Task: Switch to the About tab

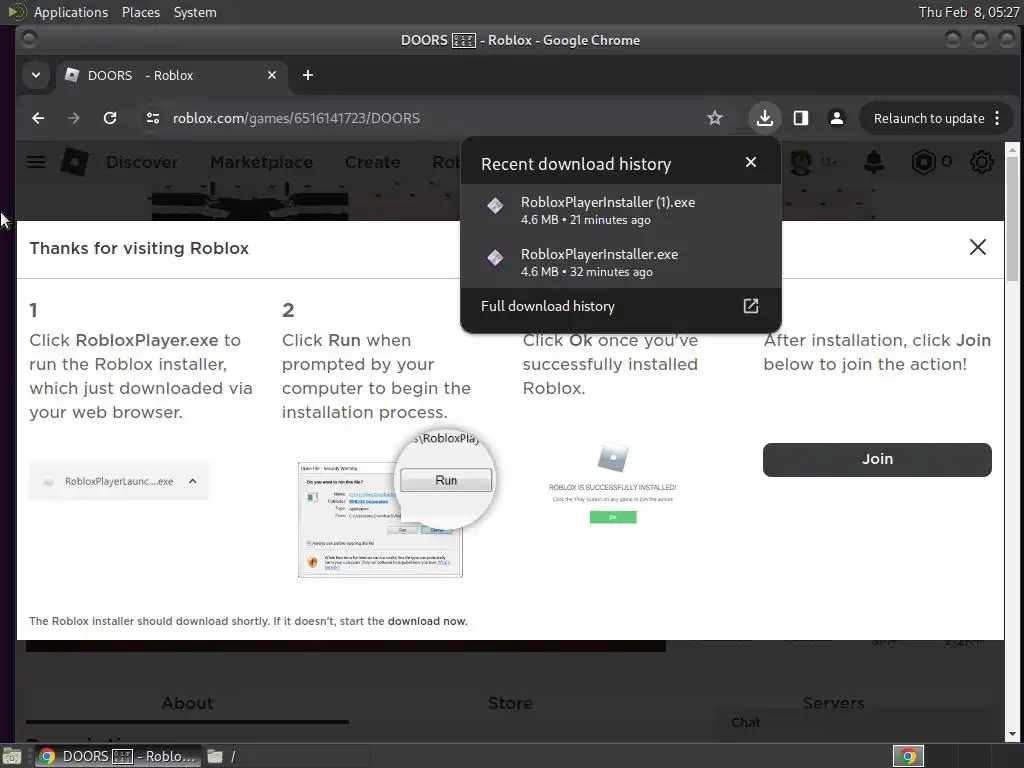Action: pos(187,703)
